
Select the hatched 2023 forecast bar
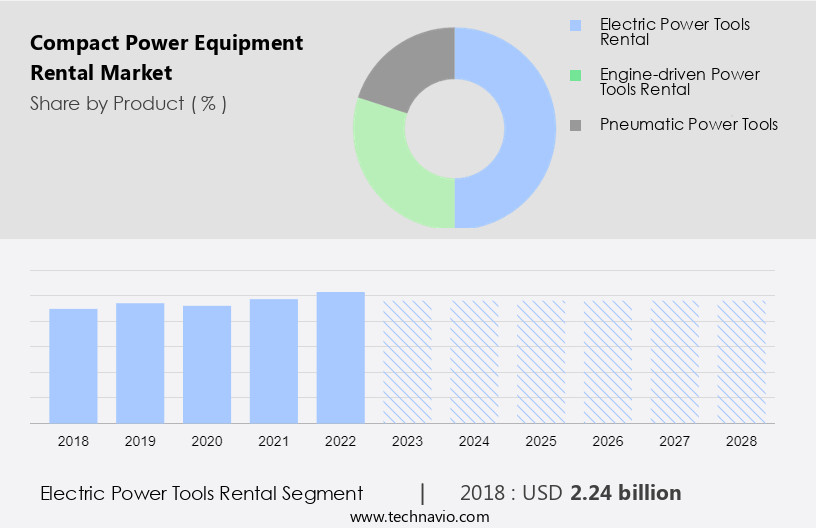(x=407, y=361)
